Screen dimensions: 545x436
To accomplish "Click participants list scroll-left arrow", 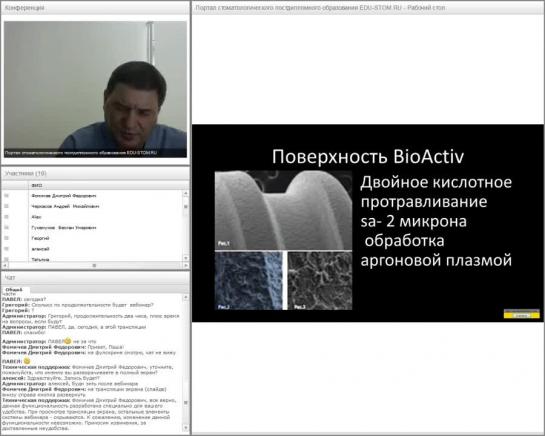I will (x=6, y=265).
